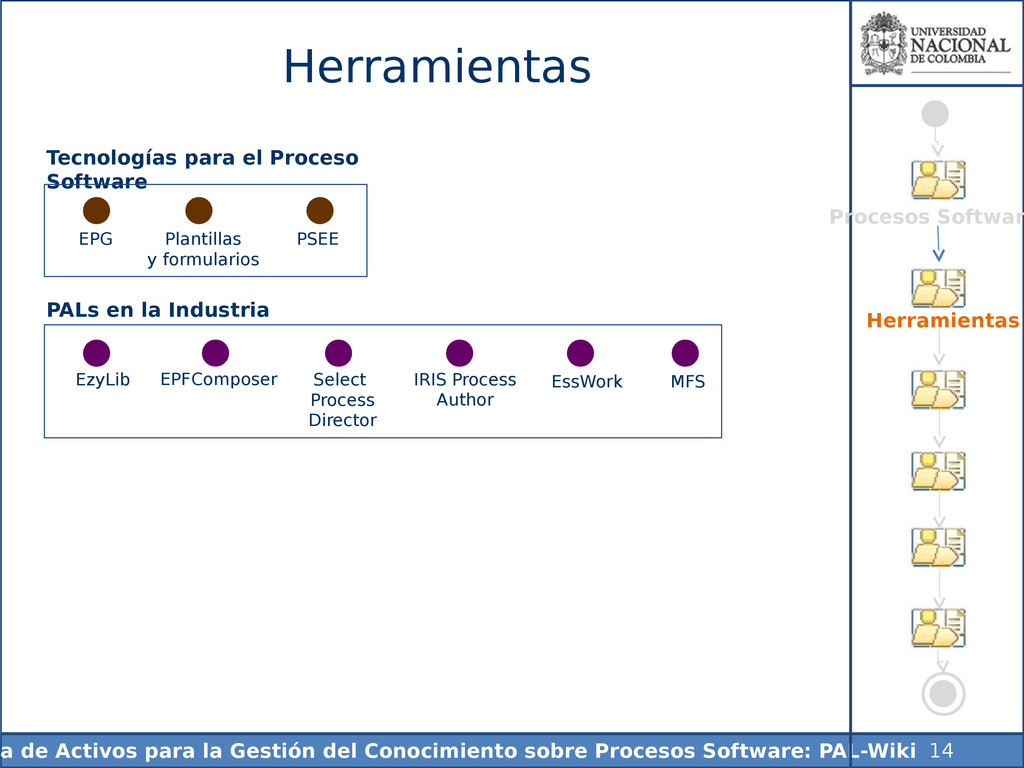Screen dimensions: 1024x768
Task: Click the blue arrow above Herramientas icon
Action: point(938,244)
